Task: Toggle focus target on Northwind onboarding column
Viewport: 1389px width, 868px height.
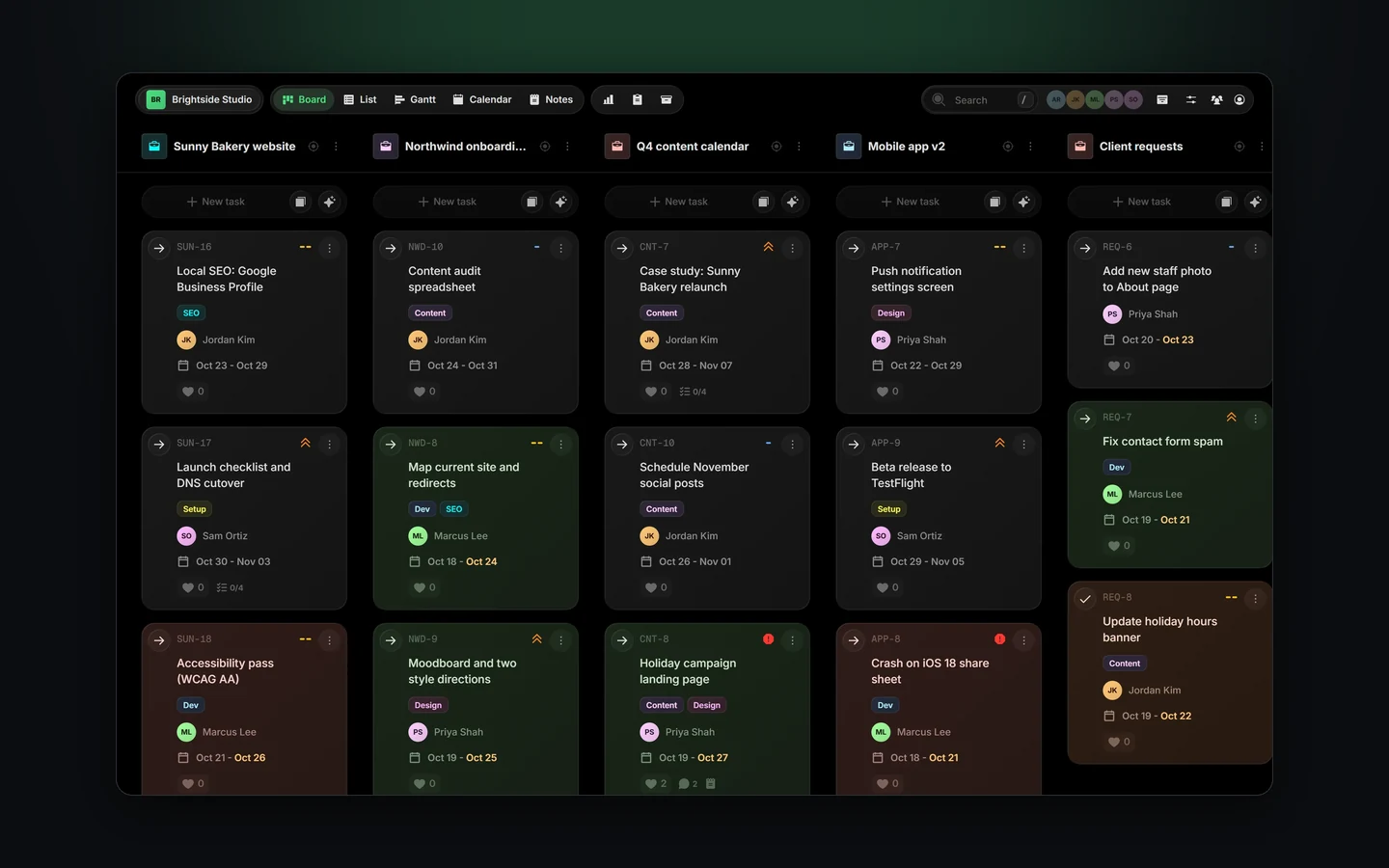Action: coord(545,147)
